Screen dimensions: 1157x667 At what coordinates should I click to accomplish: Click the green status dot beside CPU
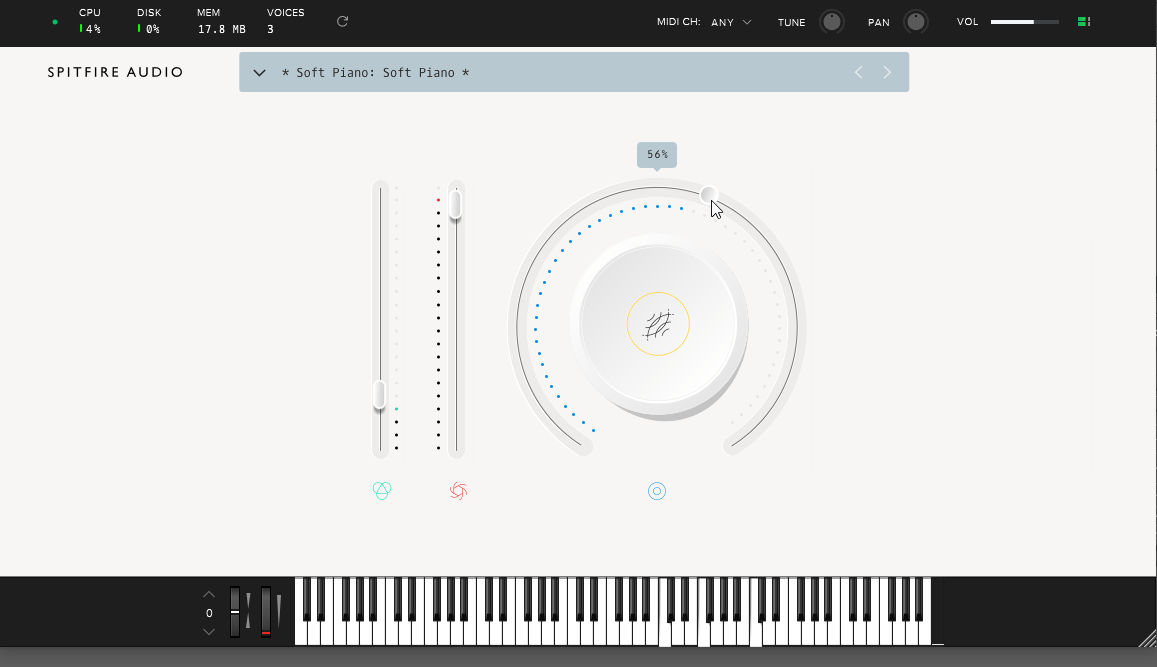click(x=55, y=20)
